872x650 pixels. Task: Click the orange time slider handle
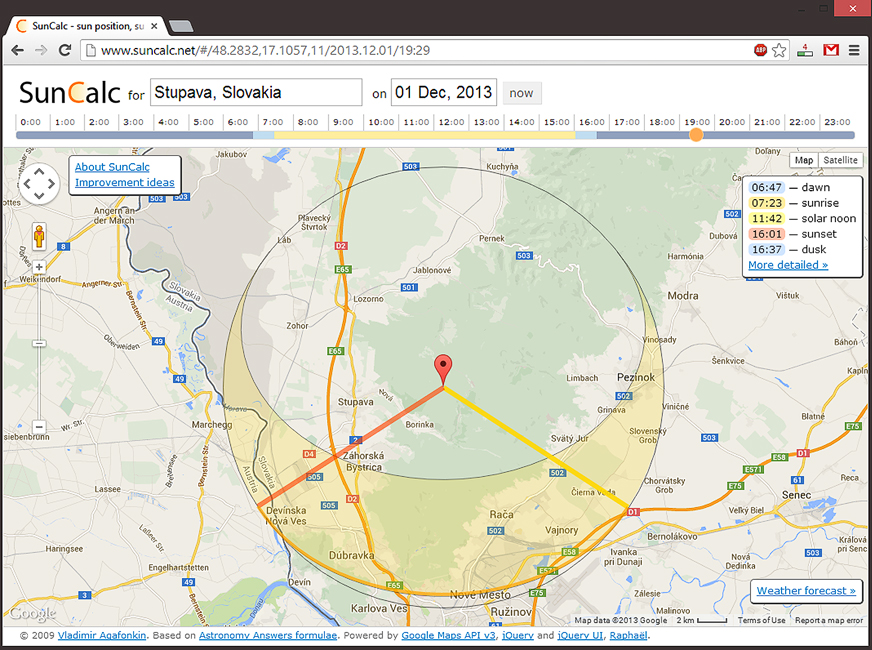tap(696, 135)
